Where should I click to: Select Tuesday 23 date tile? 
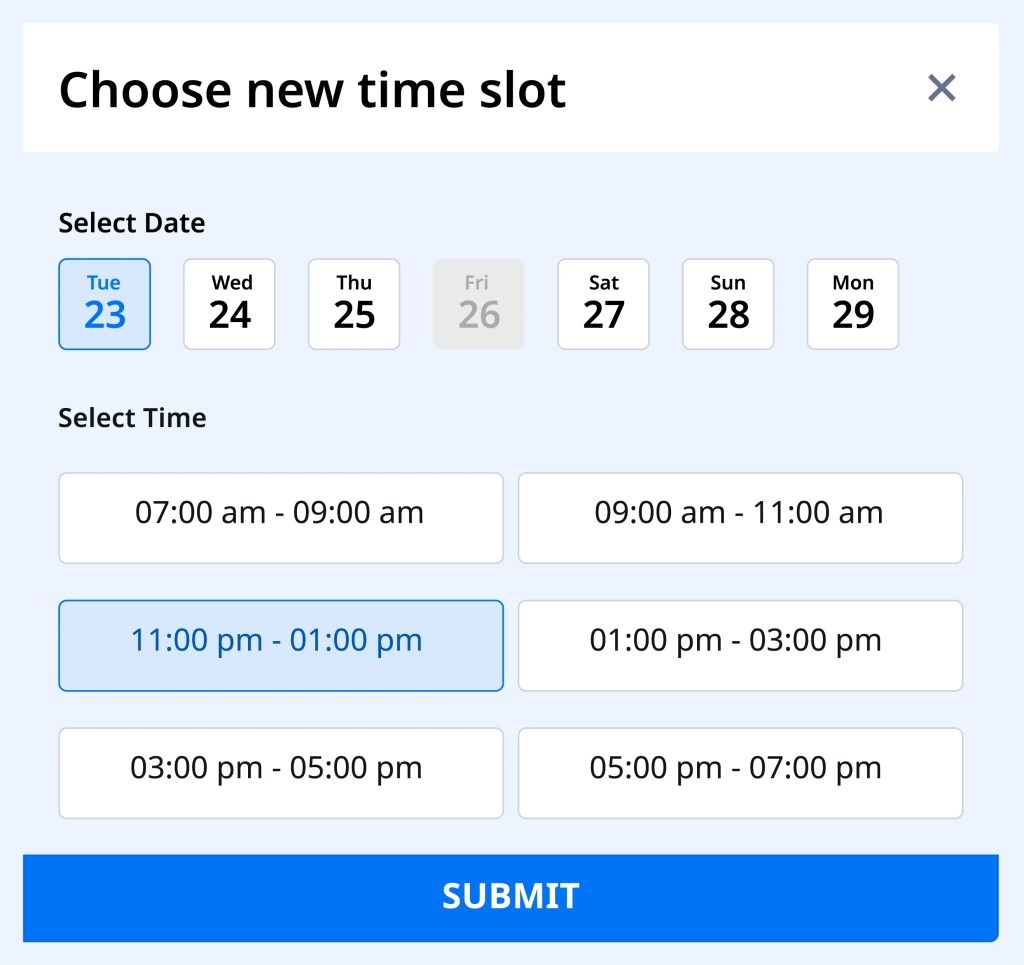[x=105, y=304]
